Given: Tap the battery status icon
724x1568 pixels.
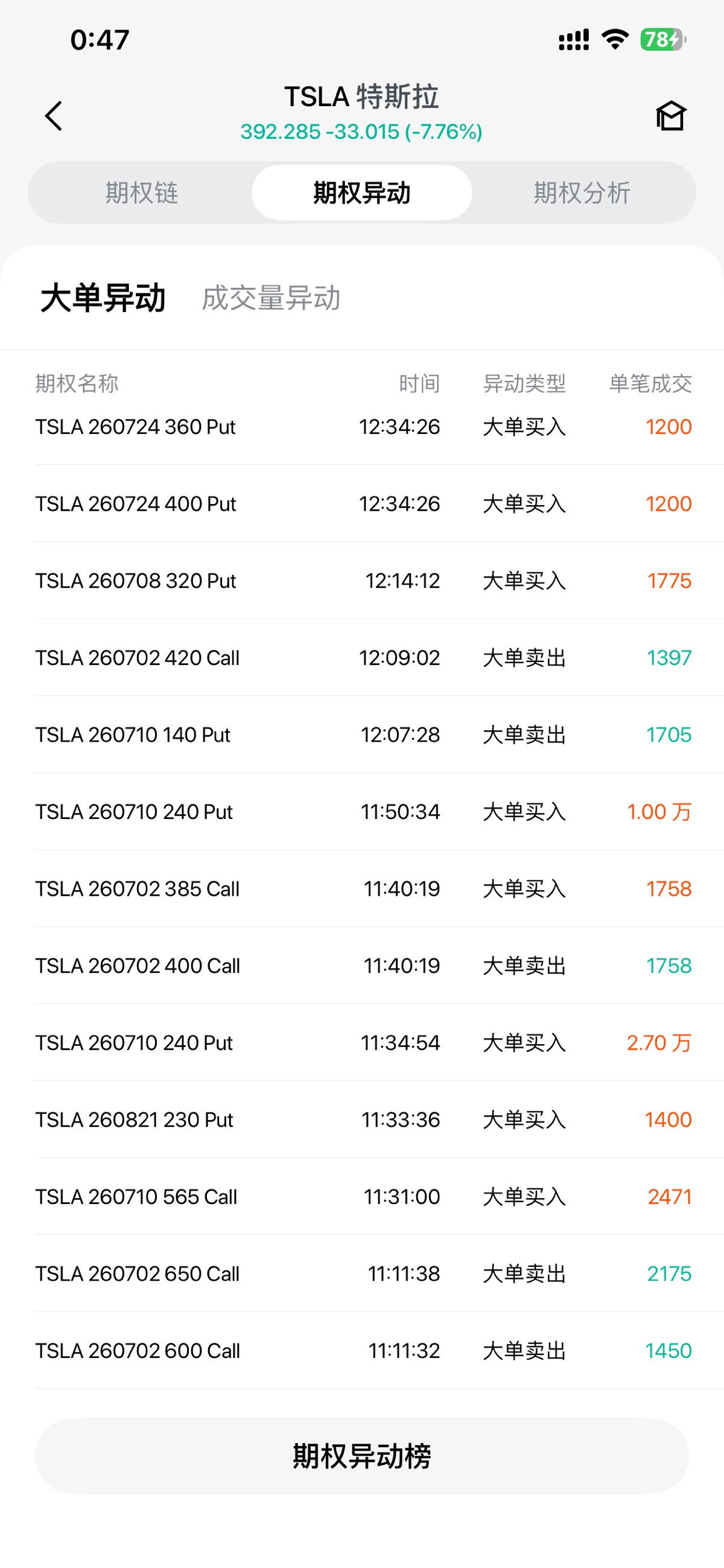Looking at the screenshot, I should point(663,40).
